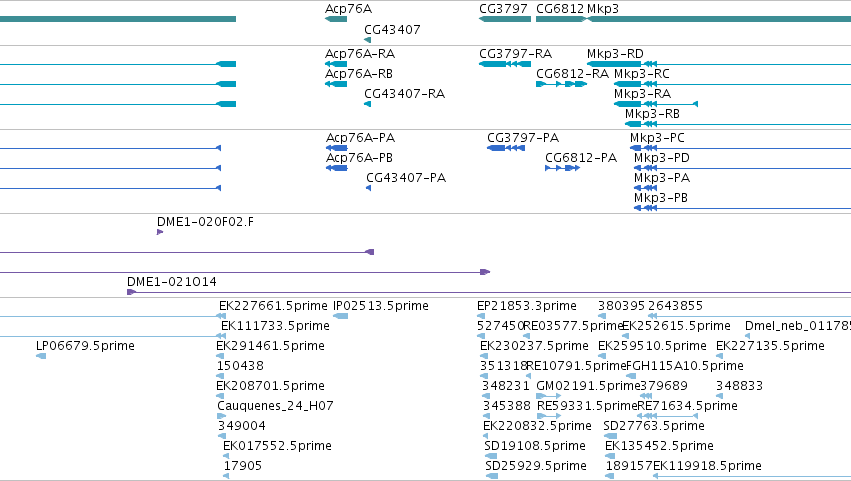Select the Acp76A-PA protein feature
The image size is (851, 481).
[336, 148]
